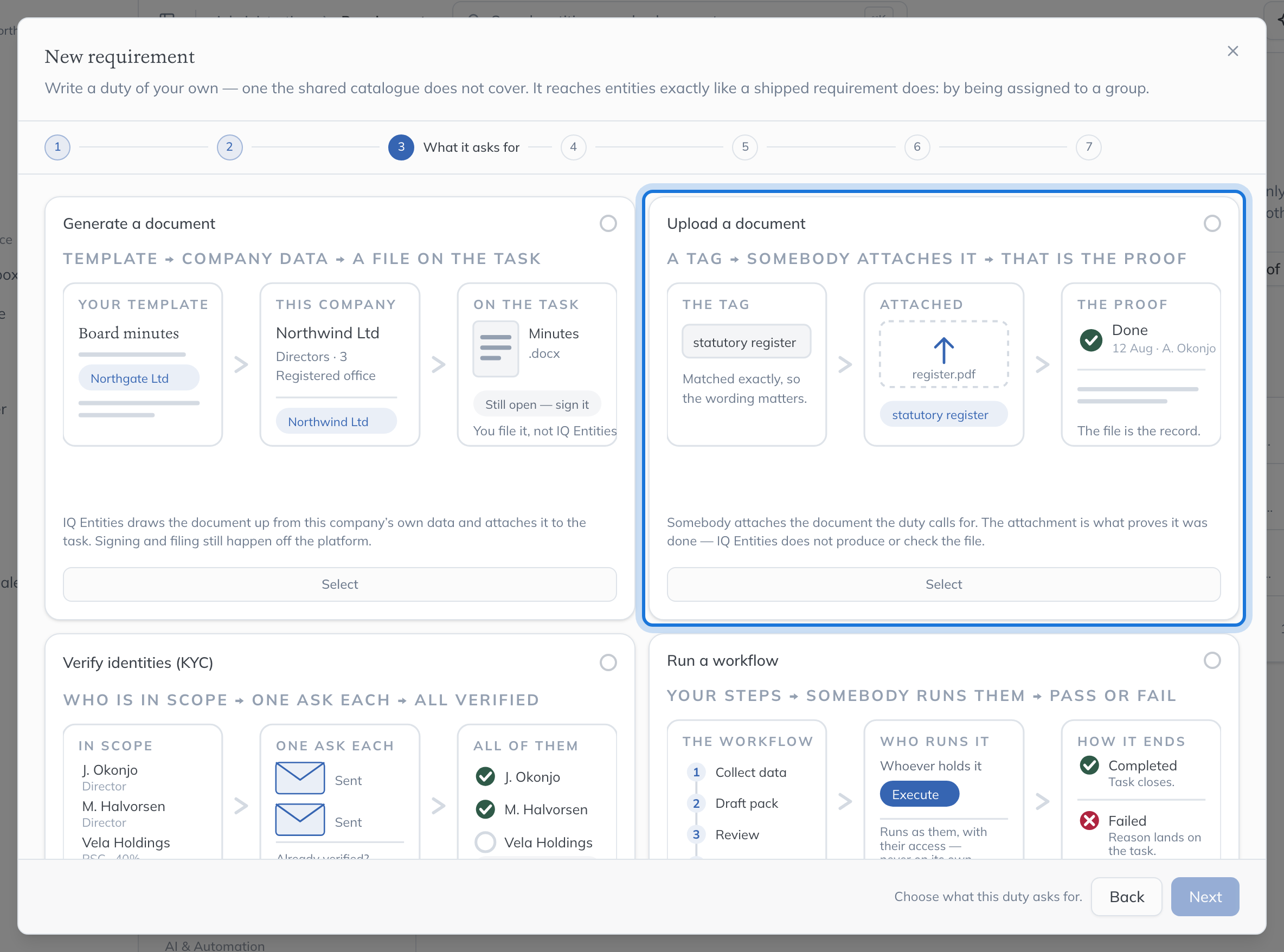Image resolution: width=1284 pixels, height=952 pixels.
Task: Choose the Upload a document radio option
Action: click(1212, 223)
